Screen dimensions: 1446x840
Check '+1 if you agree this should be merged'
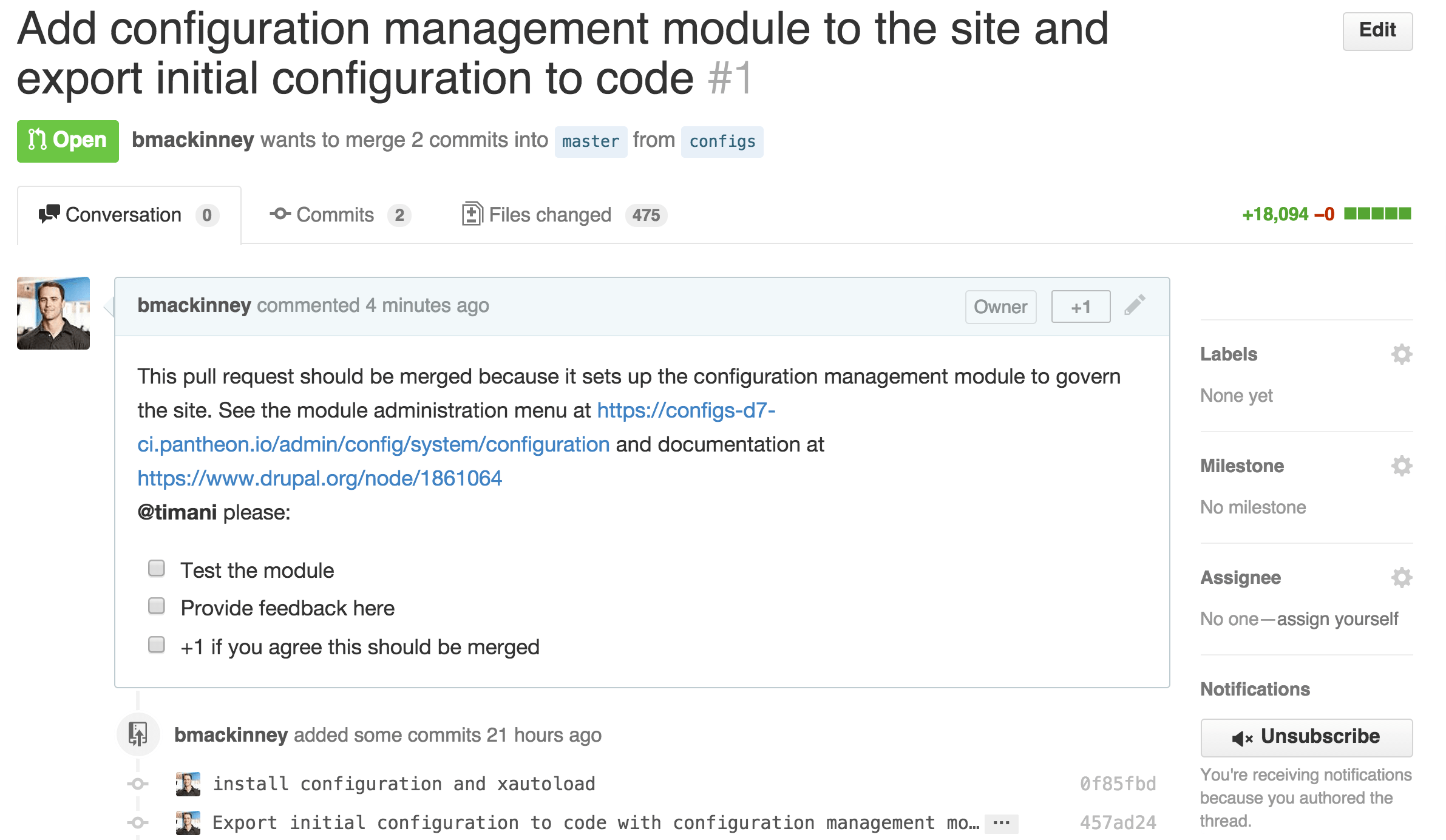(x=156, y=645)
